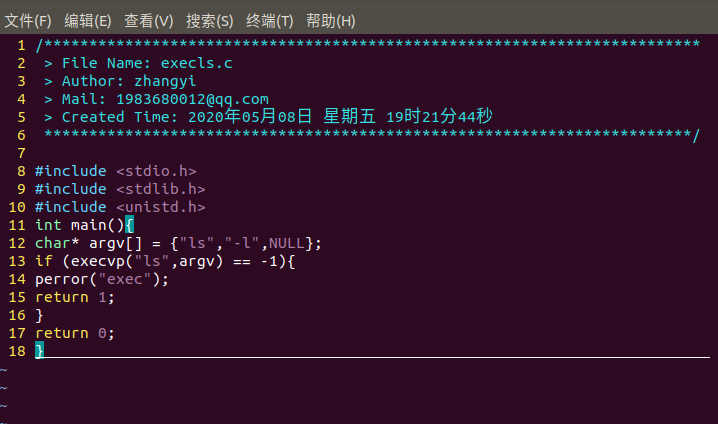Click the email address 1983680012@qq.com
The height and width of the screenshot is (424, 718).
coord(192,99)
